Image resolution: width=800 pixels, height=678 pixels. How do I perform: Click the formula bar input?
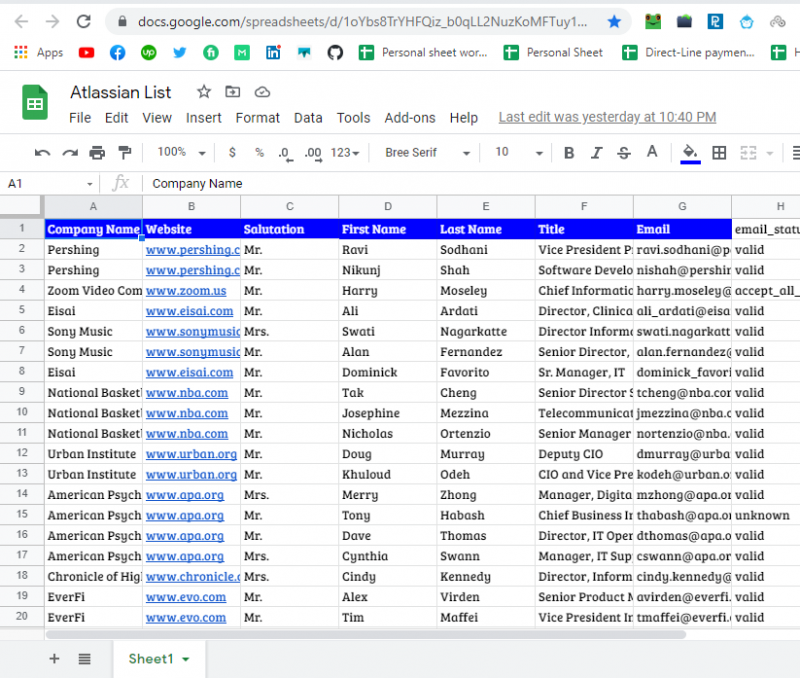pyautogui.click(x=469, y=184)
